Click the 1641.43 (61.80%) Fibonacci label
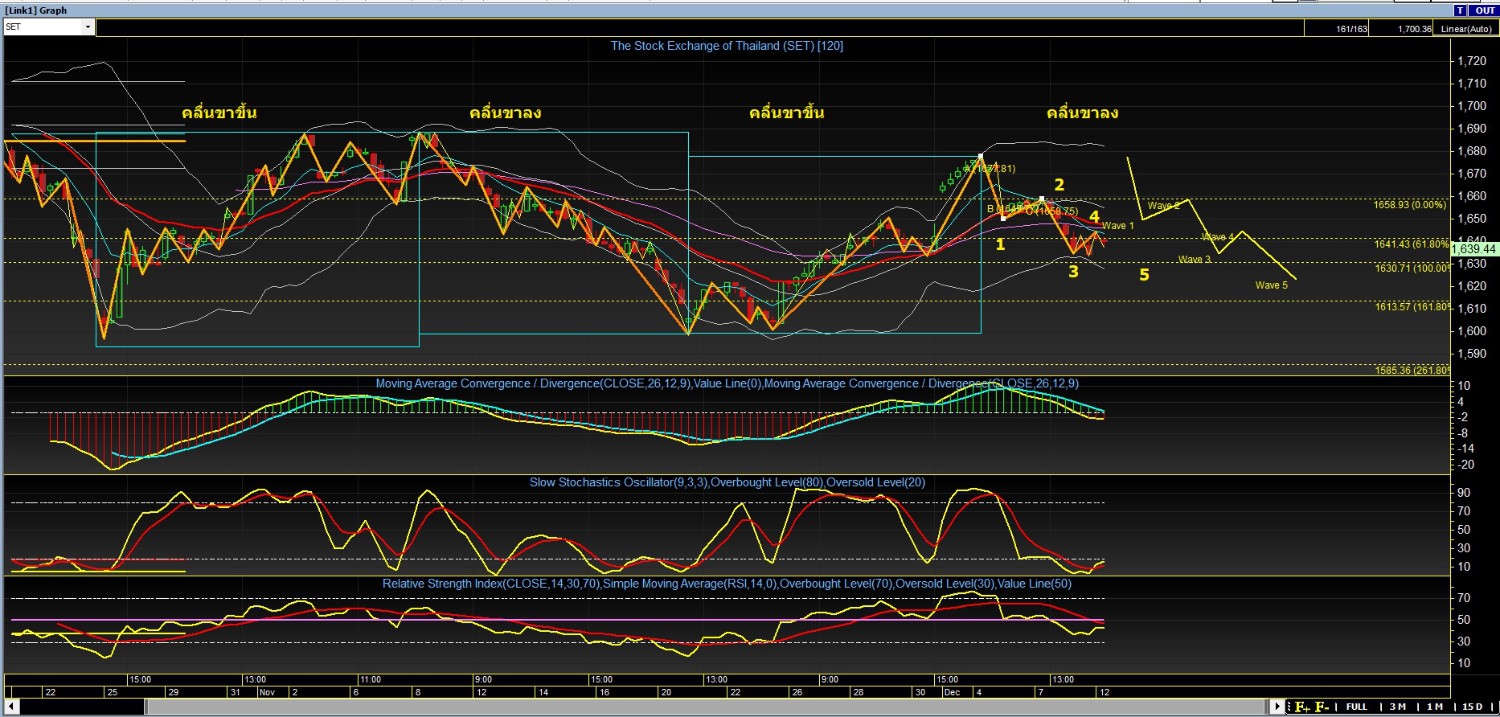 (x=1412, y=244)
